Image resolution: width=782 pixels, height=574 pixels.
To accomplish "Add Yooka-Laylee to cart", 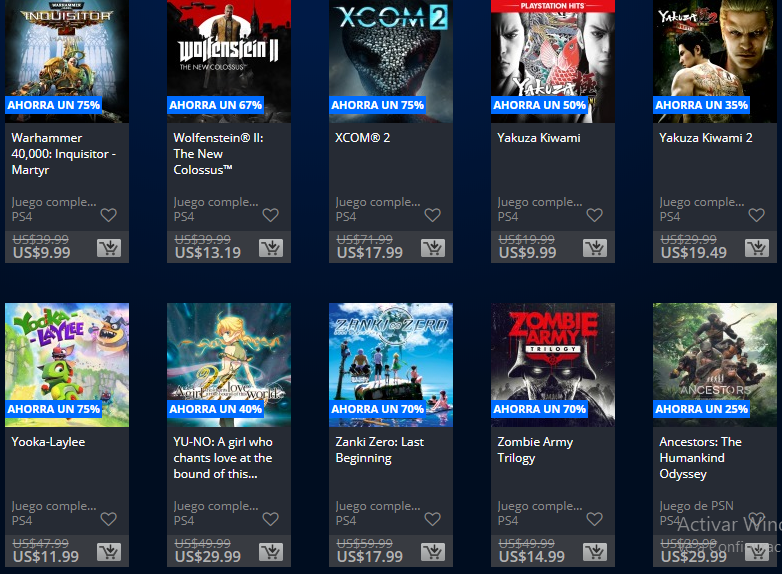I will [109, 552].
